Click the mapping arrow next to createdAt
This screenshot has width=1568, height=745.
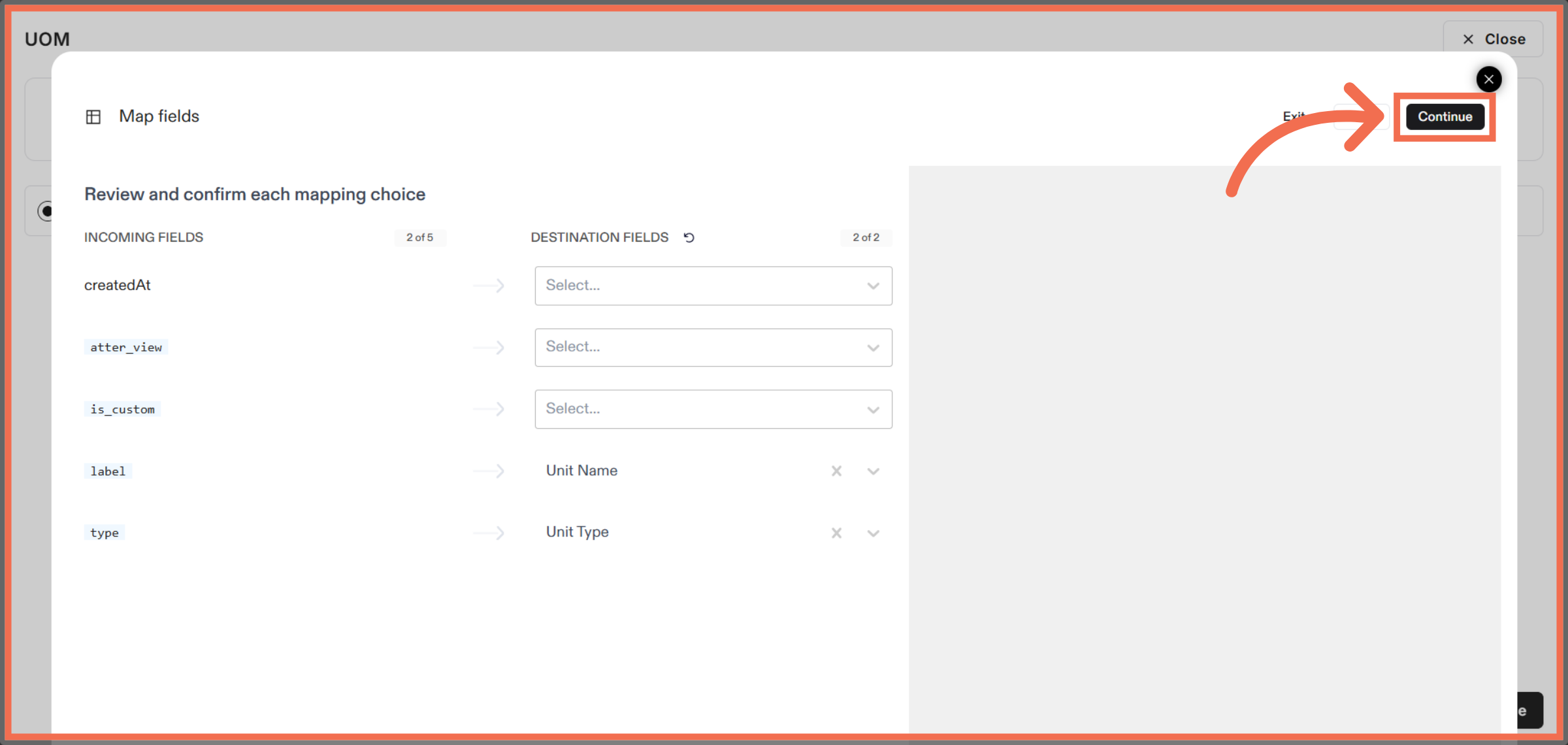(x=489, y=286)
